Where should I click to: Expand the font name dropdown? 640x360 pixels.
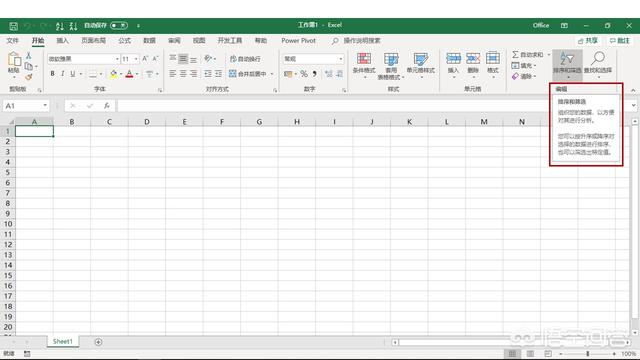click(117, 59)
